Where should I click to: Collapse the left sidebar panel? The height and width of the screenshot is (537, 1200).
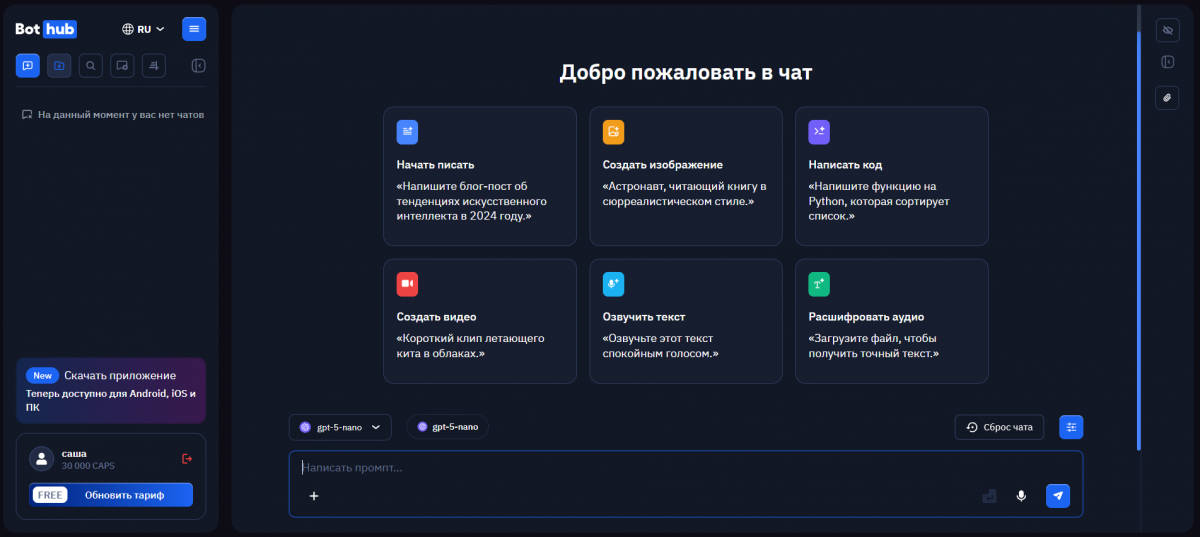(198, 66)
